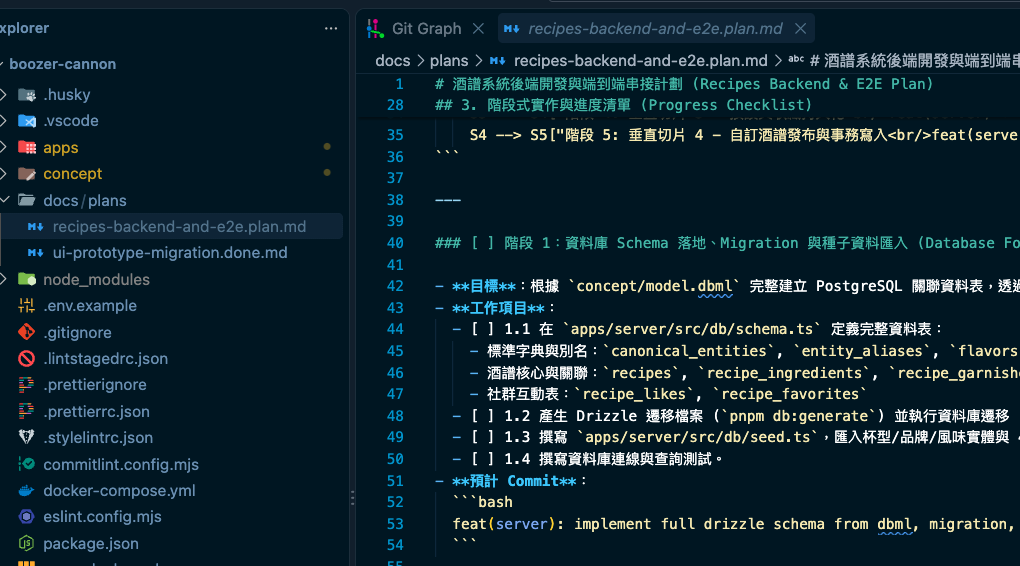The height and width of the screenshot is (566, 1020).
Task: Expand the concept folder
Action: [x=4, y=174]
